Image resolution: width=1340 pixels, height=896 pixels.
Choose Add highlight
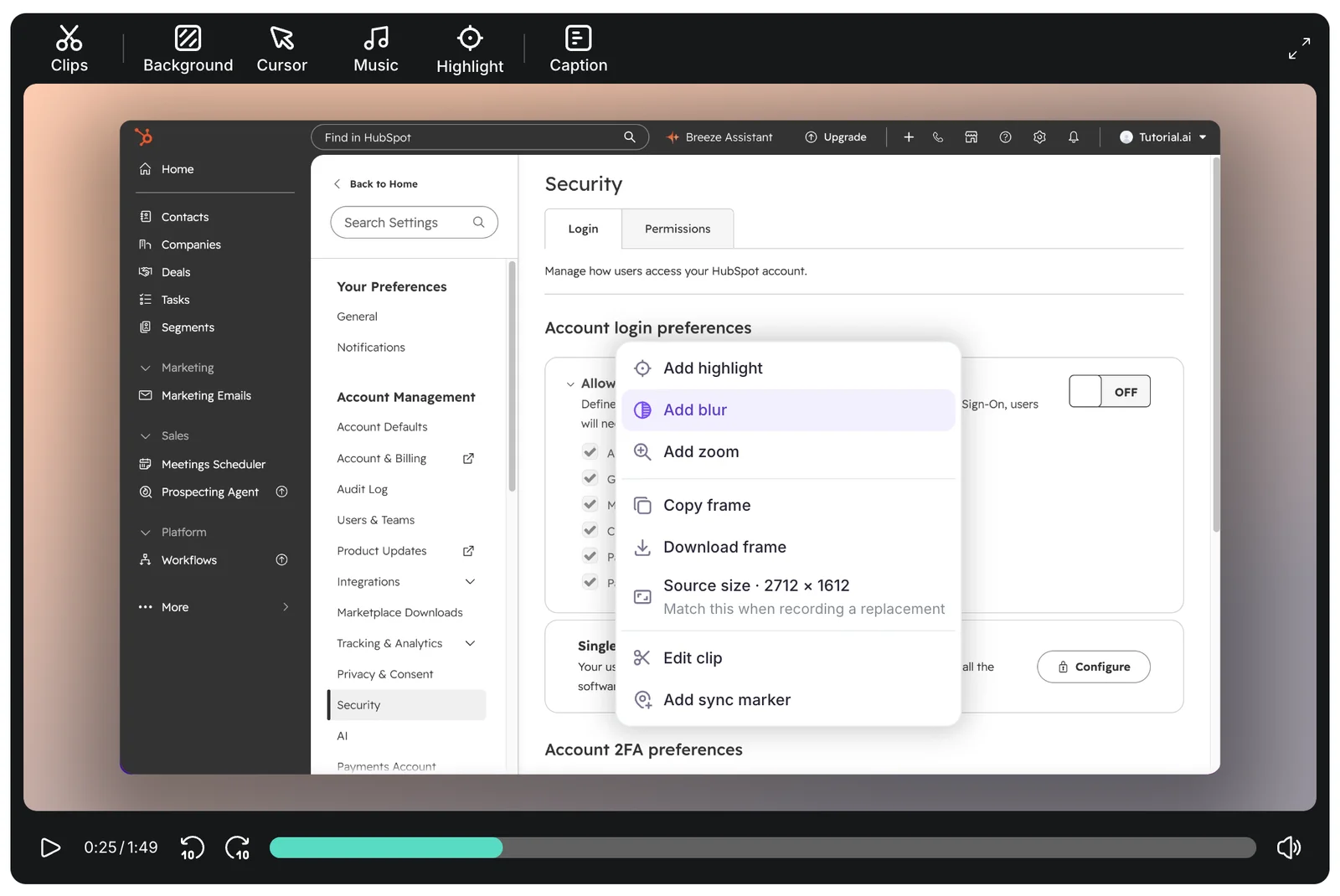787,368
